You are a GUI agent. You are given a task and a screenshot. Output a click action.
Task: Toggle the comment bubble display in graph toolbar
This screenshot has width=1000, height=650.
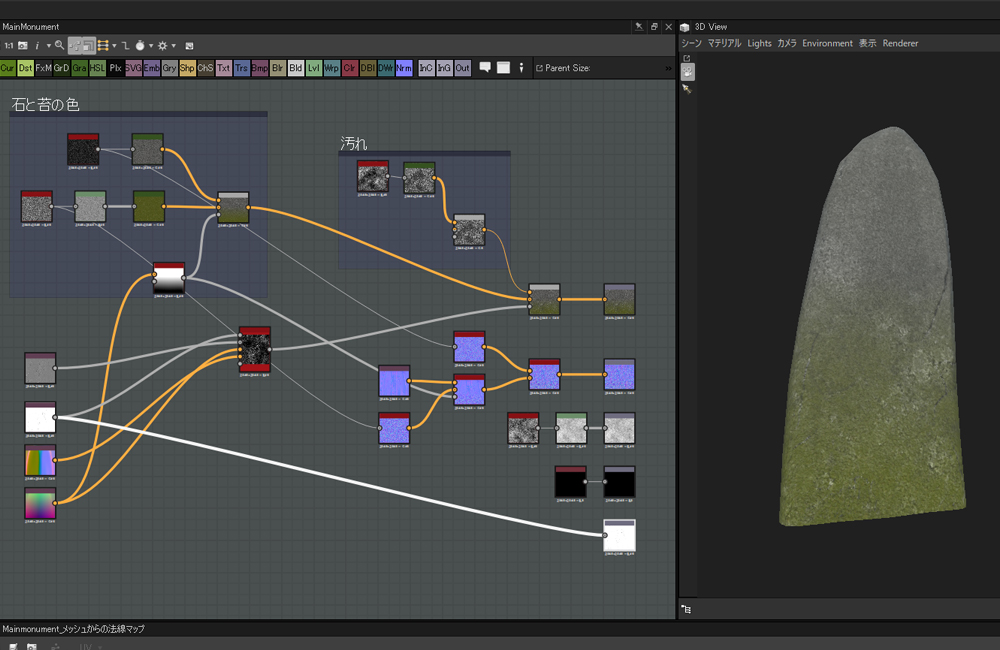(485, 67)
